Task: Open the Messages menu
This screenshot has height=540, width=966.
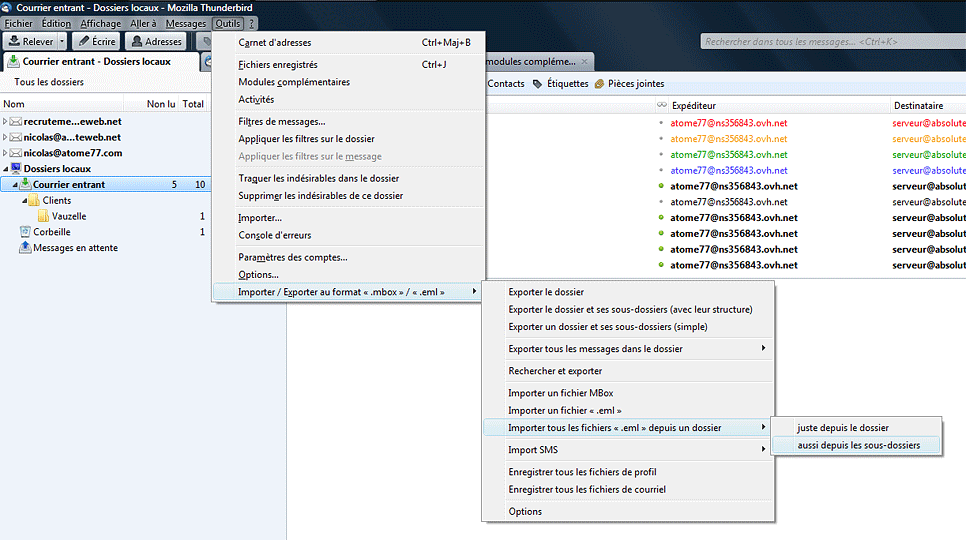Action: [185, 23]
